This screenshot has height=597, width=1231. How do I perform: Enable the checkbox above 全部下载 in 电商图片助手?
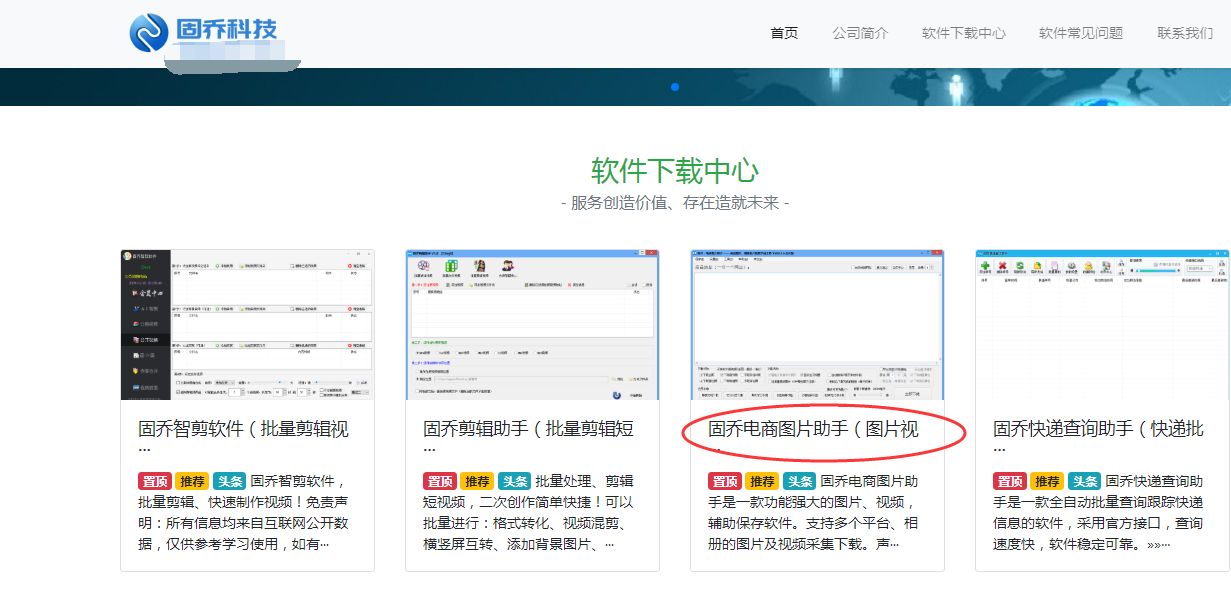(882, 368)
